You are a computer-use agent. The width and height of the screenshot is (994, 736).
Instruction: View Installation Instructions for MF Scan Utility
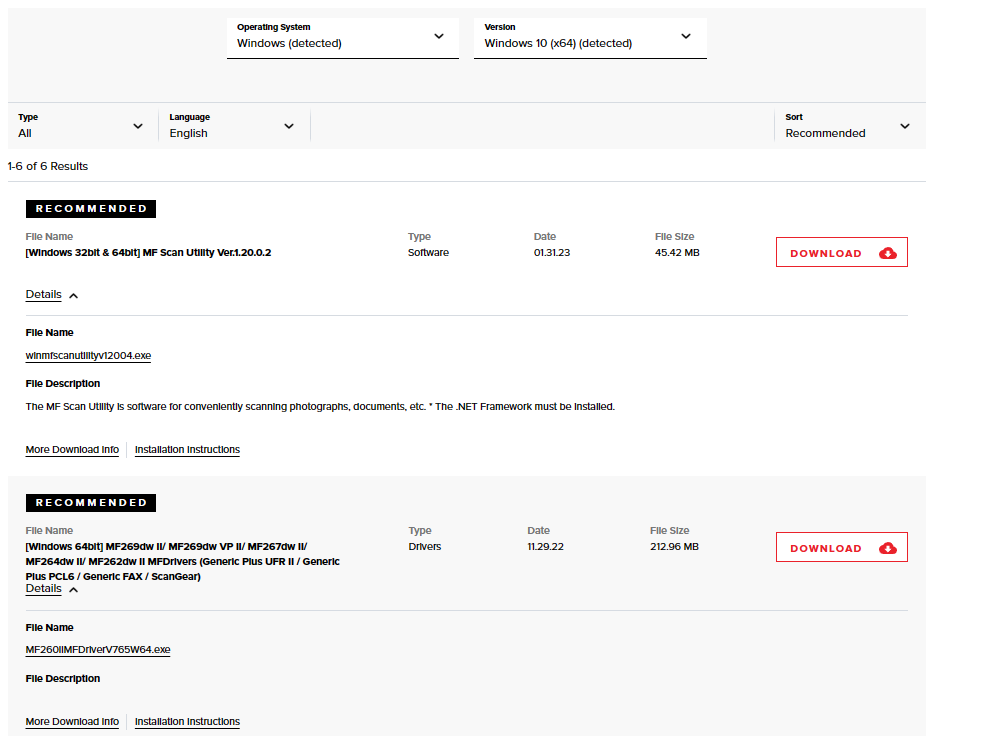pyautogui.click(x=187, y=450)
